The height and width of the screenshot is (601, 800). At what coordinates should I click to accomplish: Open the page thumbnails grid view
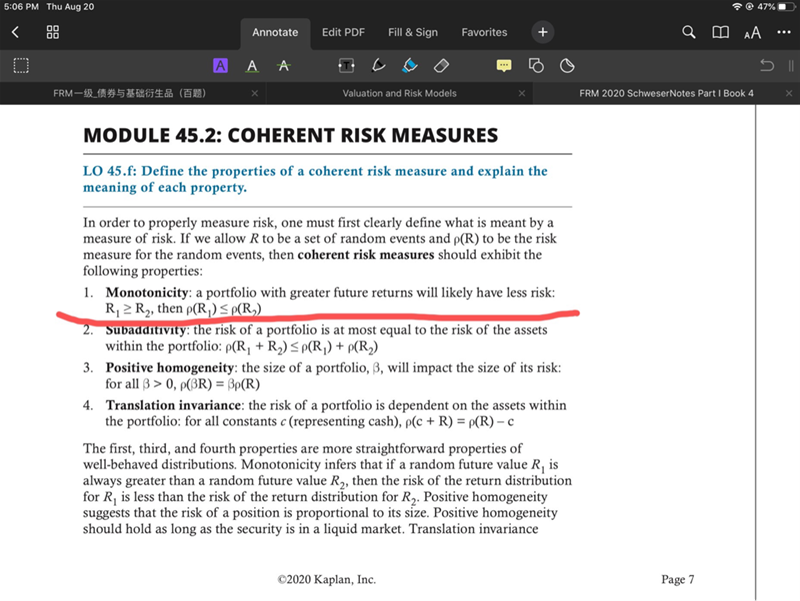click(x=53, y=32)
